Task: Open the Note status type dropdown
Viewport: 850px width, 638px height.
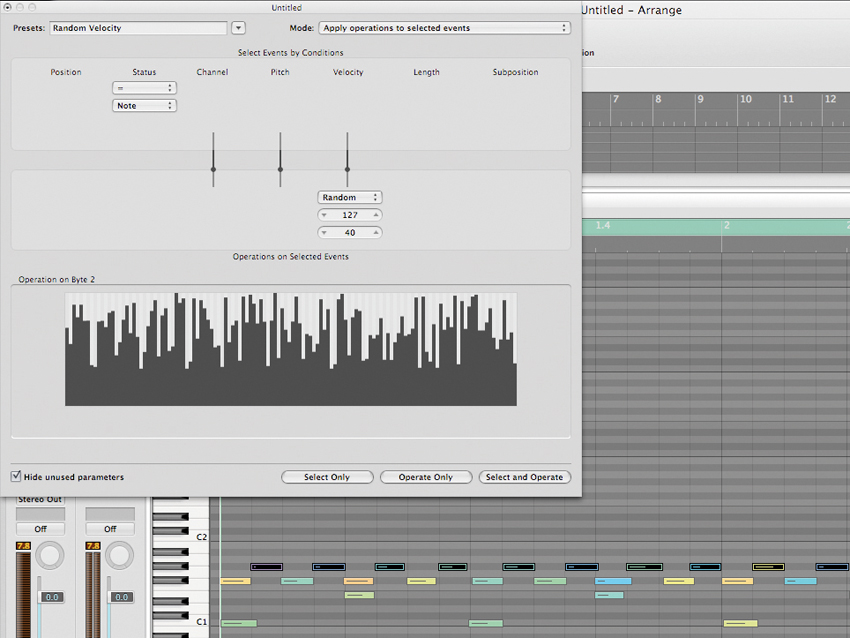Action: pos(144,106)
